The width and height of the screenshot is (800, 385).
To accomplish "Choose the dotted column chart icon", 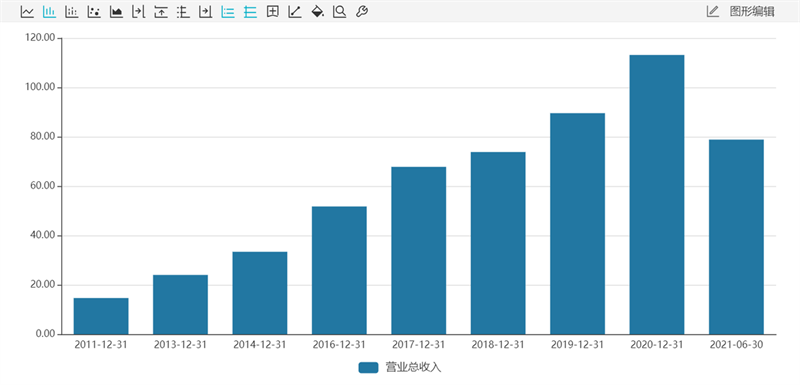I will click(71, 11).
